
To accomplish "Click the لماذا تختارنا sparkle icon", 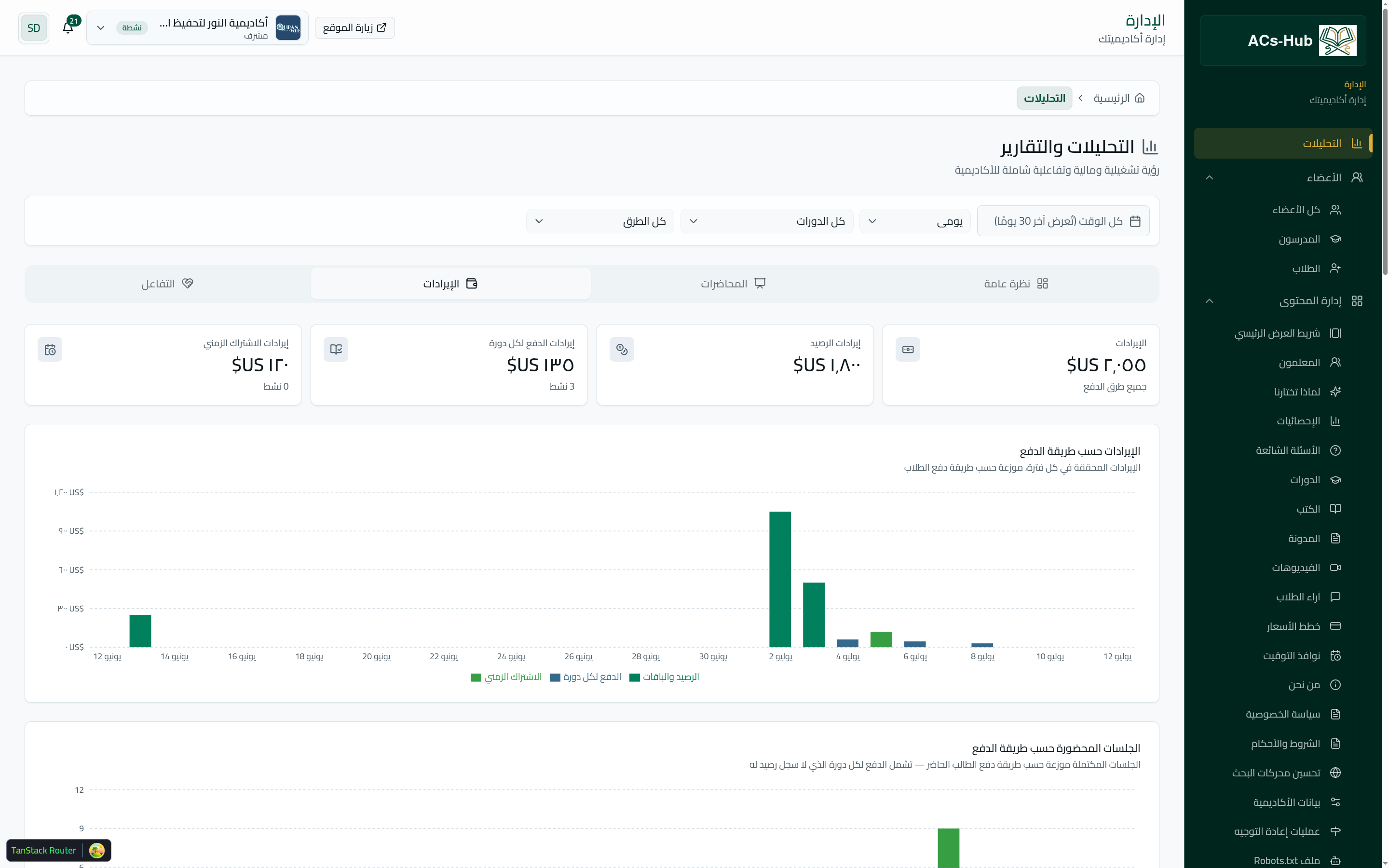I will (x=1335, y=392).
